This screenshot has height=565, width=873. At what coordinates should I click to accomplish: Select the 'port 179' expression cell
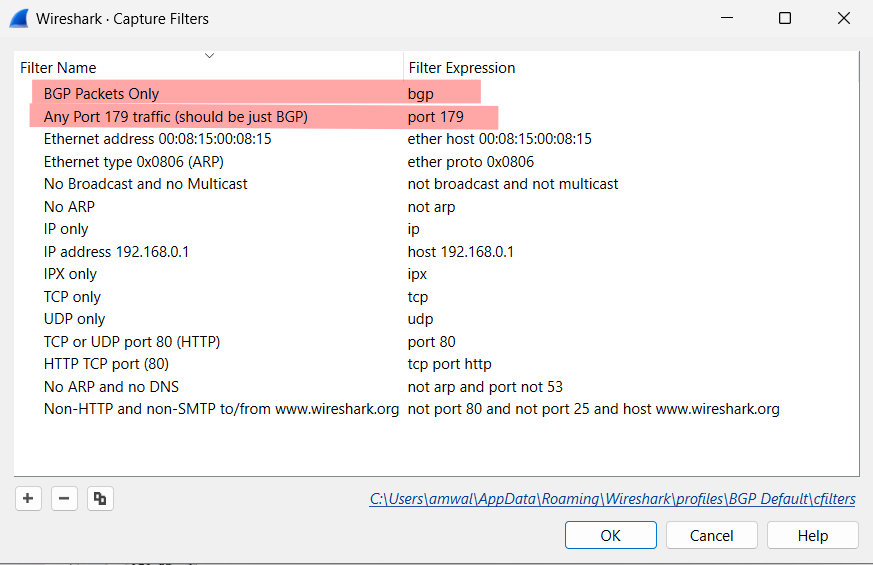[x=435, y=117]
